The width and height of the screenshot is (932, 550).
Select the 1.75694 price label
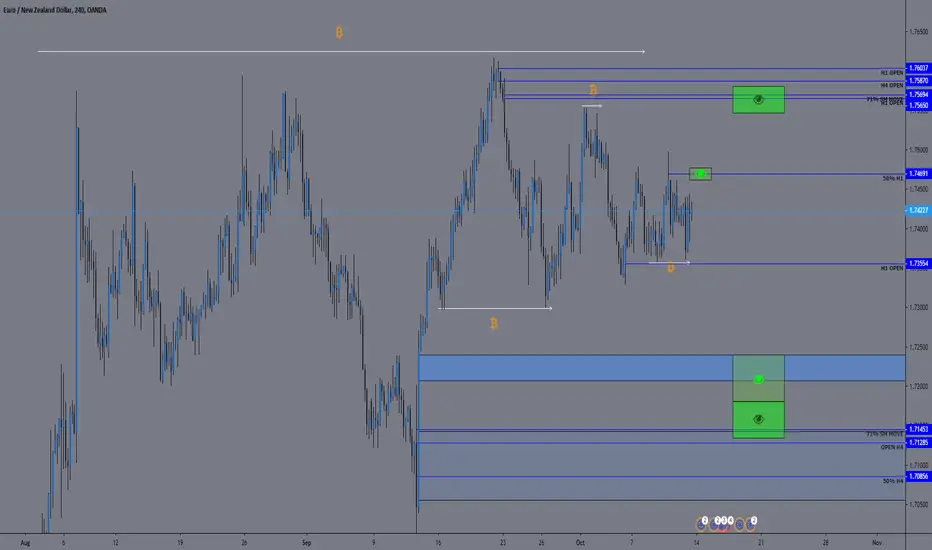point(918,95)
